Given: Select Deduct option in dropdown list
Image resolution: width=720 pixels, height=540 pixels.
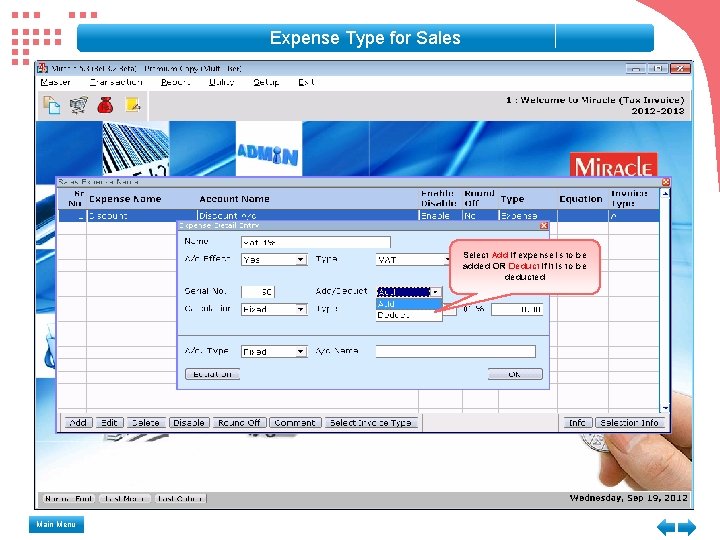Looking at the screenshot, I should tap(409, 315).
